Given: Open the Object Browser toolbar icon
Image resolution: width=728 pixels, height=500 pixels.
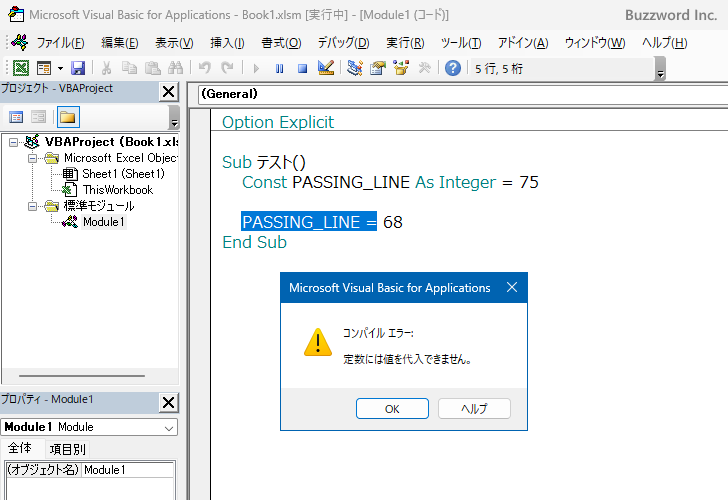Looking at the screenshot, I should (401, 68).
